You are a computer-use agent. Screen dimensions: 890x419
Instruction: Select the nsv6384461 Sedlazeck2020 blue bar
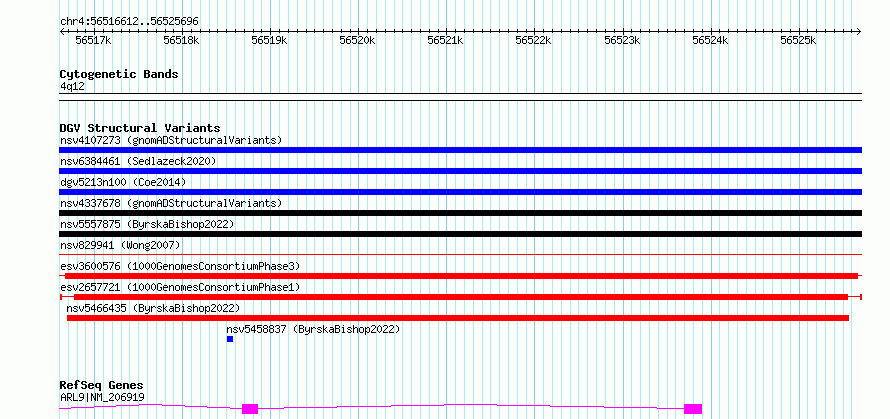(x=460, y=171)
